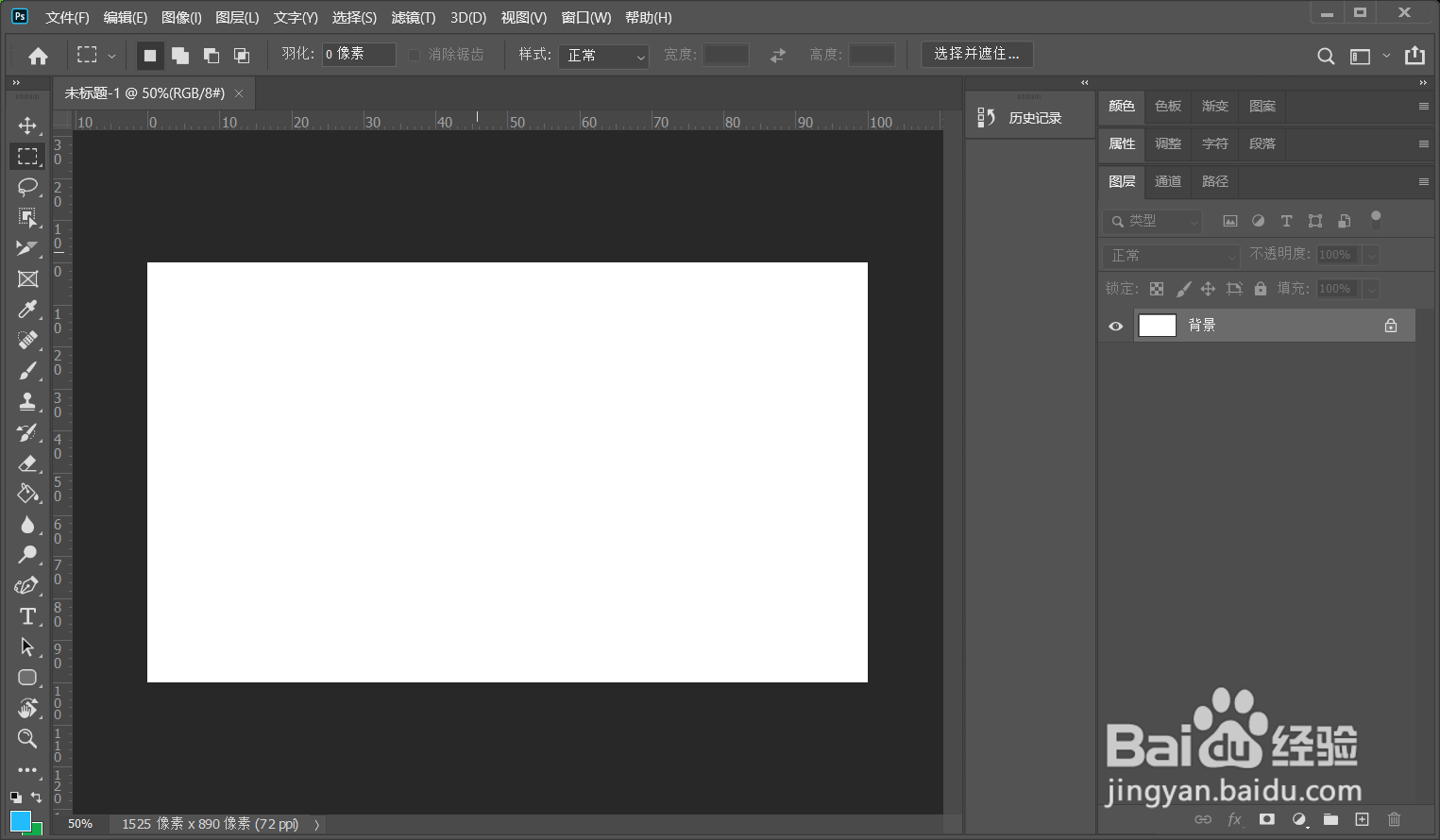The width and height of the screenshot is (1440, 840).
Task: Select the Move tool
Action: click(27, 126)
